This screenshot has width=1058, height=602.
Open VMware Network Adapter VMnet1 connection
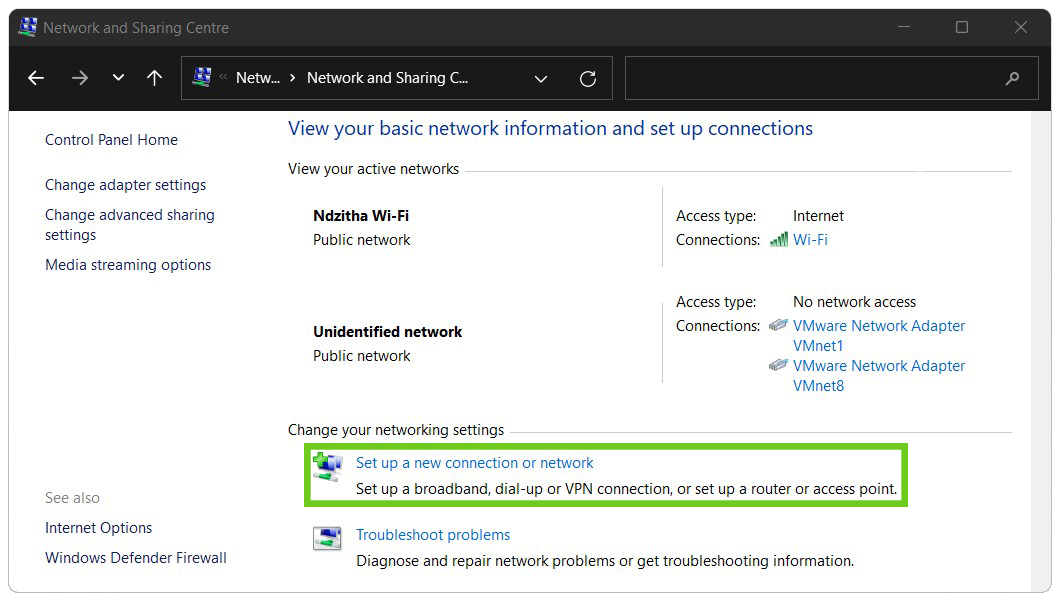pos(878,335)
